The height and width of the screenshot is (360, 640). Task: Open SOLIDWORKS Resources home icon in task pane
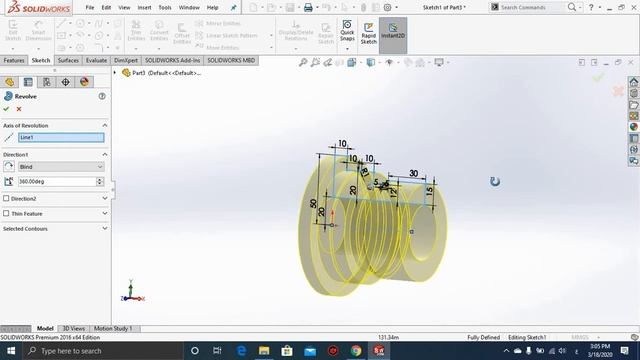633,82
